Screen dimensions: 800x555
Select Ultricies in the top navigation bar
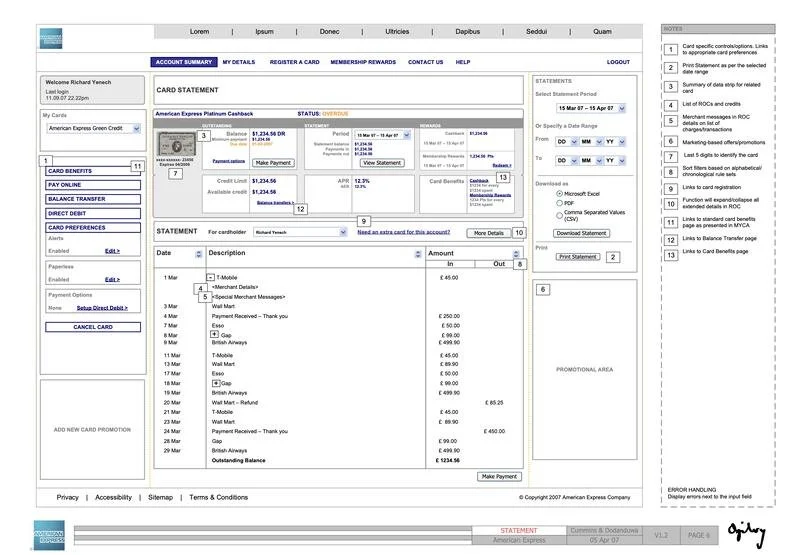click(x=397, y=32)
